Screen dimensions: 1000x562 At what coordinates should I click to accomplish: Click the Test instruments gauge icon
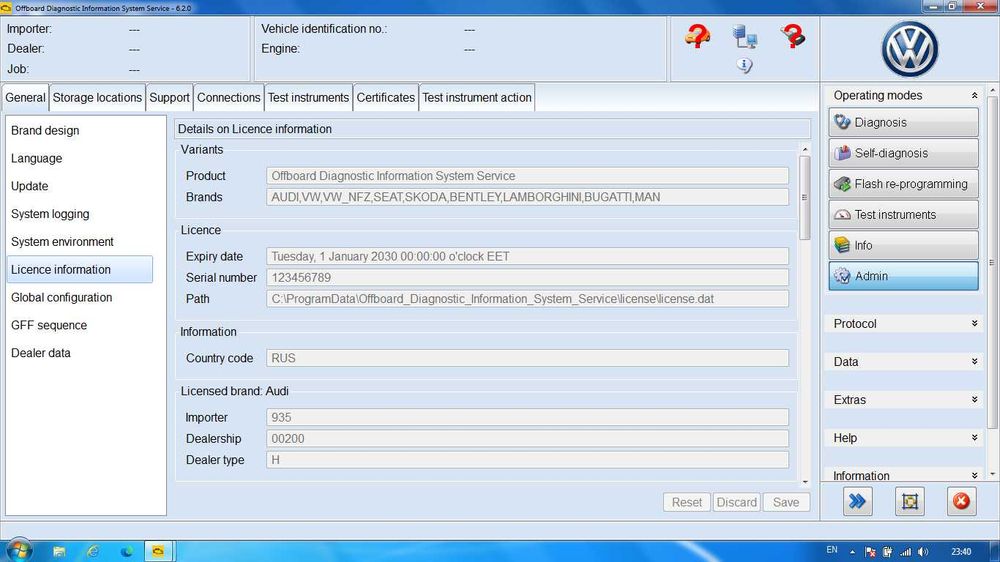click(x=842, y=215)
